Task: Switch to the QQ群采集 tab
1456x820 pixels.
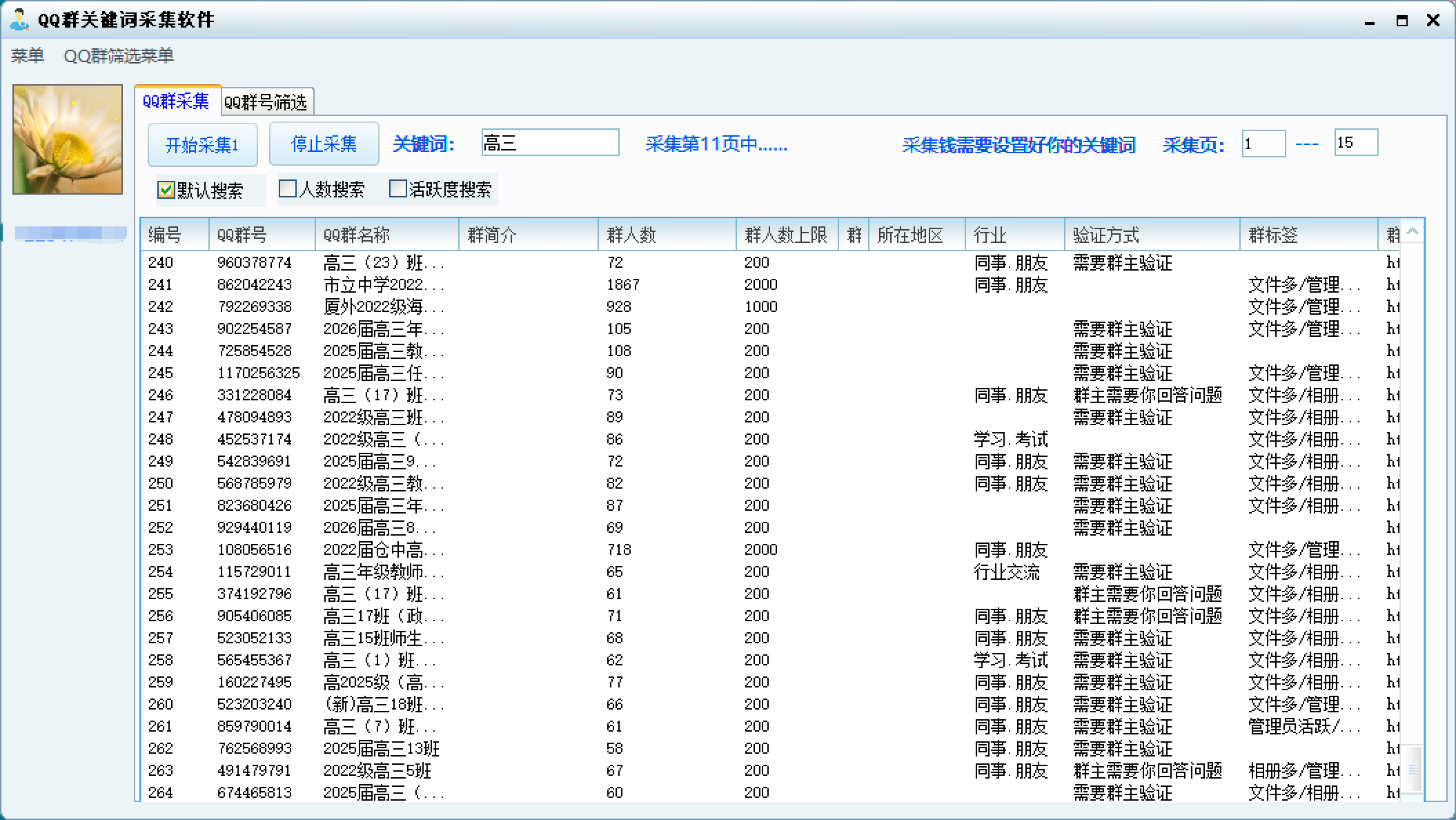Action: tap(176, 101)
